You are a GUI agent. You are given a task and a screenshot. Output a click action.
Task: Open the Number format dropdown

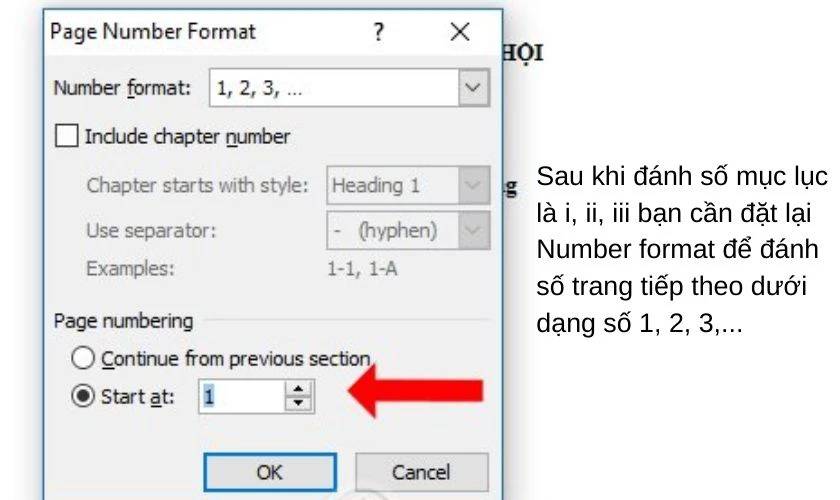[474, 87]
